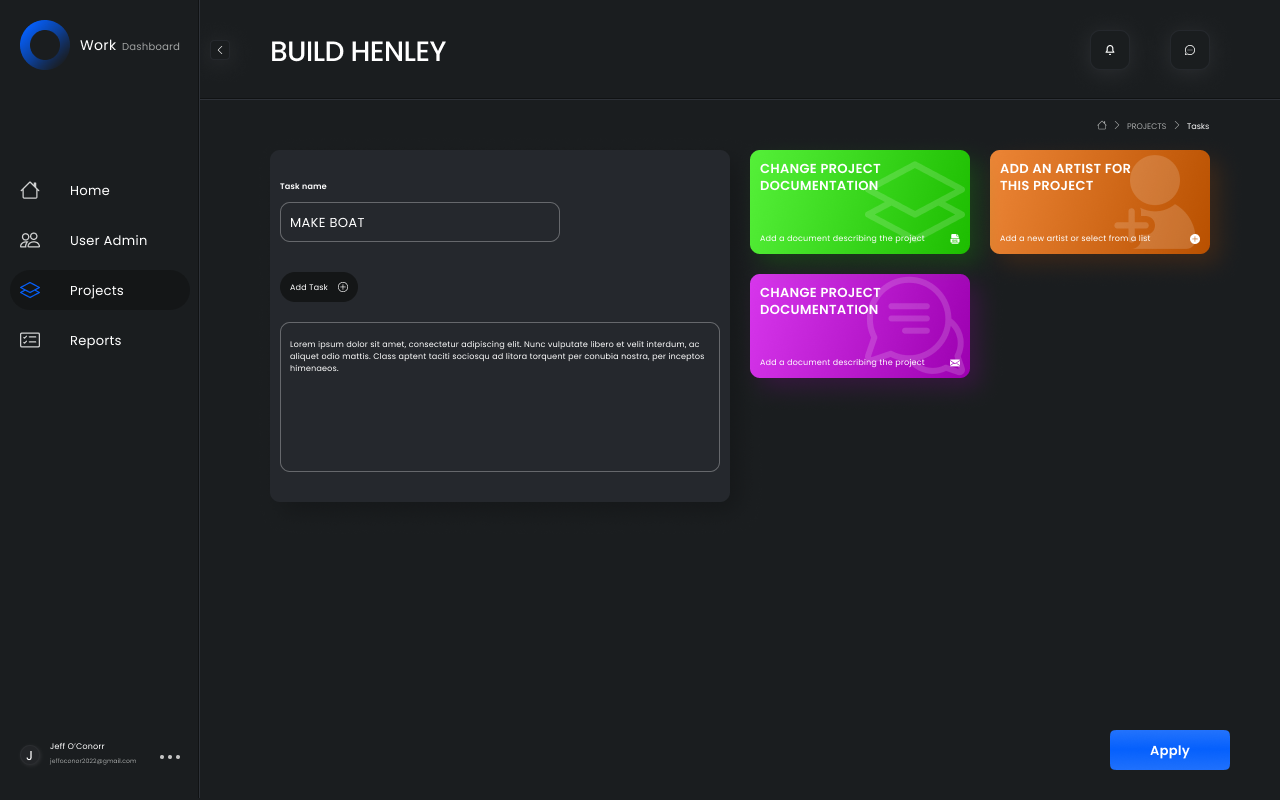Viewport: 1280px width, 800px height.
Task: Click the Add Task button
Action: click(319, 287)
